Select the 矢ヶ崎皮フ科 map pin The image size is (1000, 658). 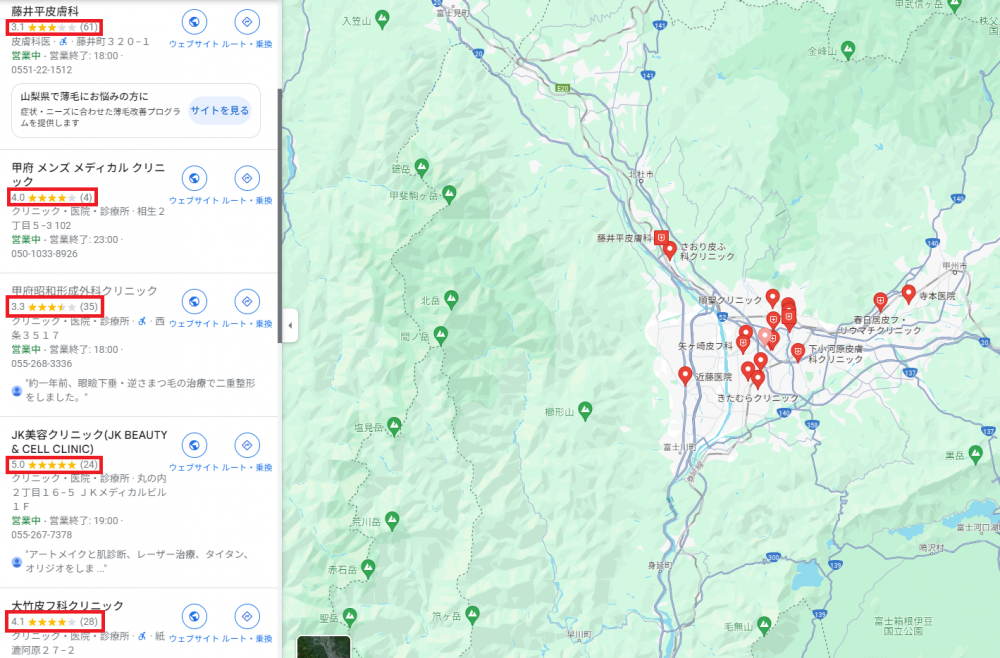[x=742, y=345]
